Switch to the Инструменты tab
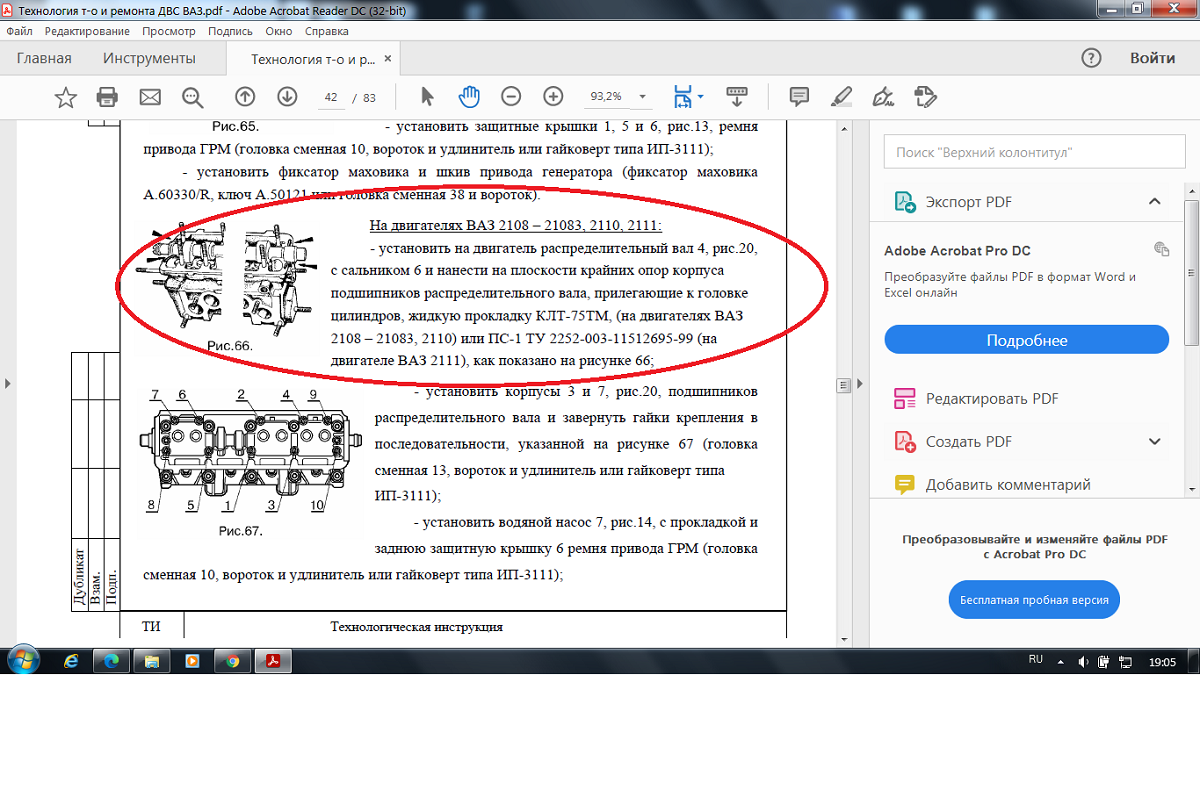This screenshot has height=790, width=1200. click(149, 58)
